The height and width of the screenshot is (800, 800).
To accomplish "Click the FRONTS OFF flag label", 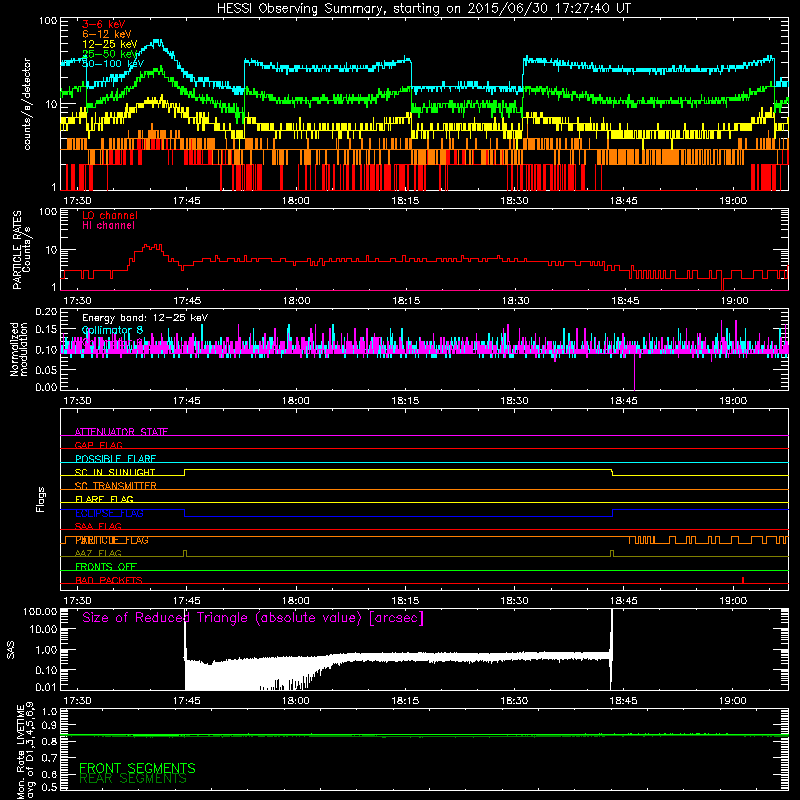I will [x=106, y=567].
